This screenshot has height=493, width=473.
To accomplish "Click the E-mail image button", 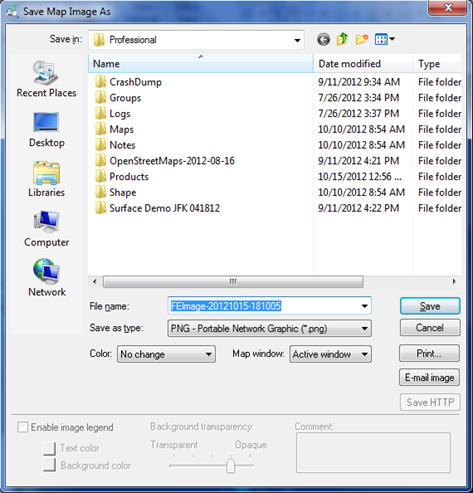I will (429, 377).
